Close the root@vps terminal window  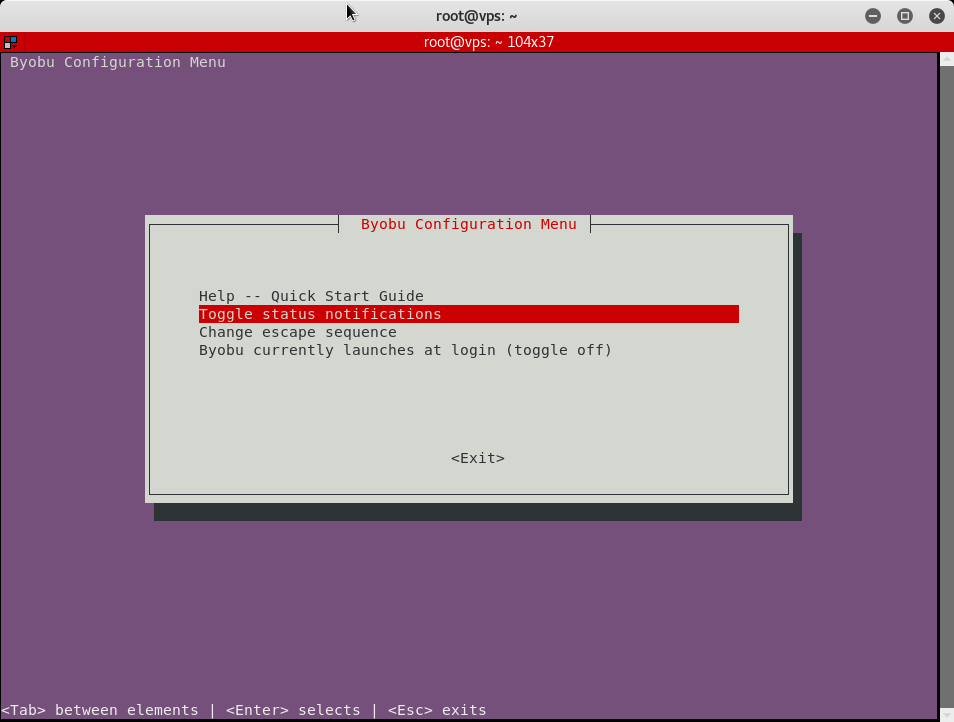pos(937,16)
